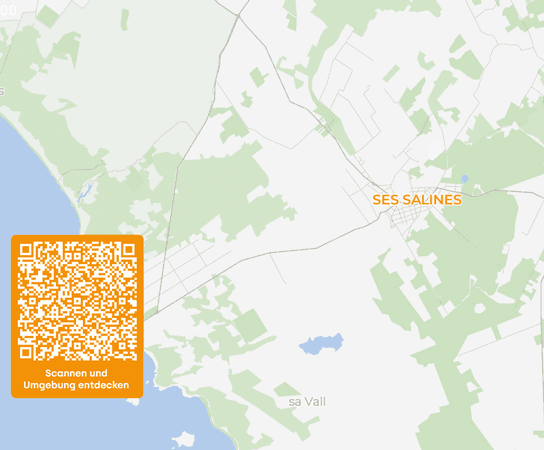This screenshot has height=450, width=544.
Task: Click the orange QR code image
Action: pos(77,301)
